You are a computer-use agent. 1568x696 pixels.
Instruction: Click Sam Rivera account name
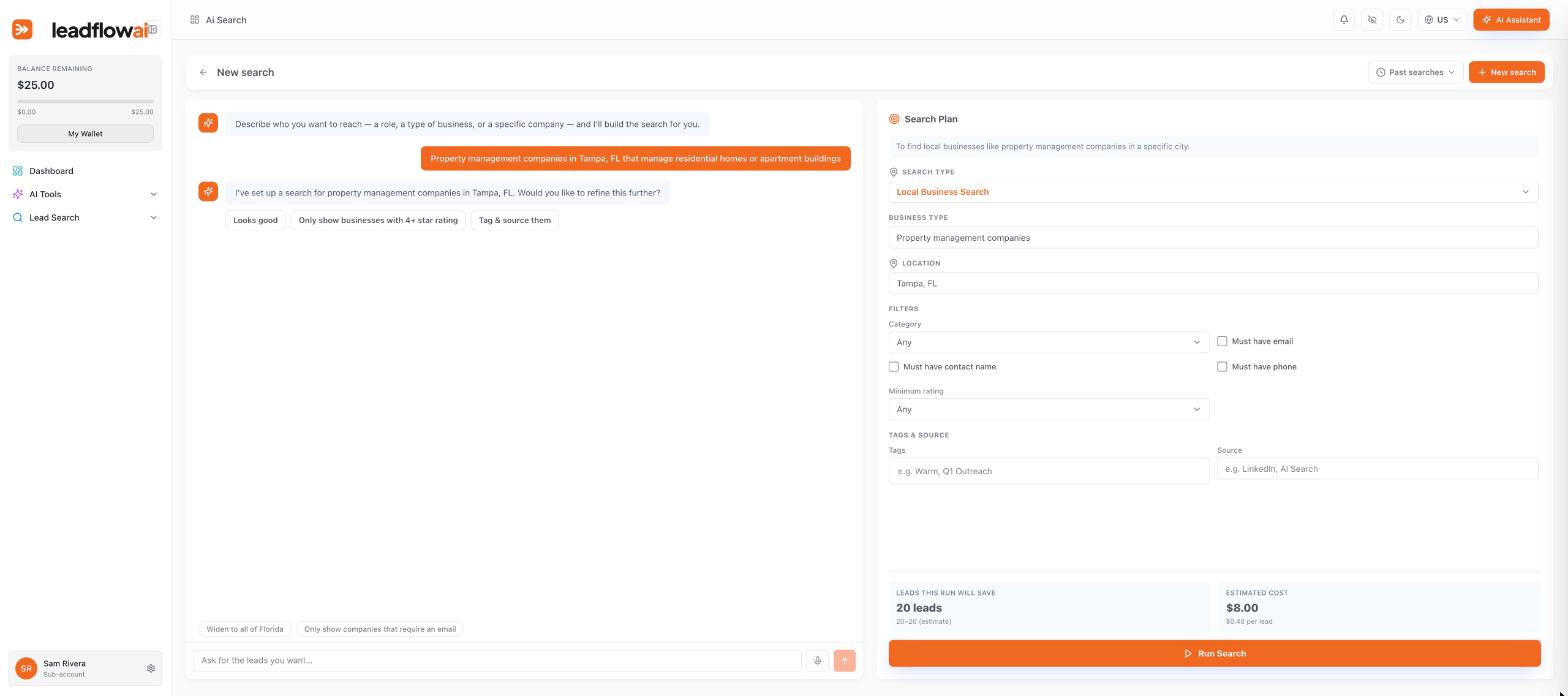click(x=64, y=664)
